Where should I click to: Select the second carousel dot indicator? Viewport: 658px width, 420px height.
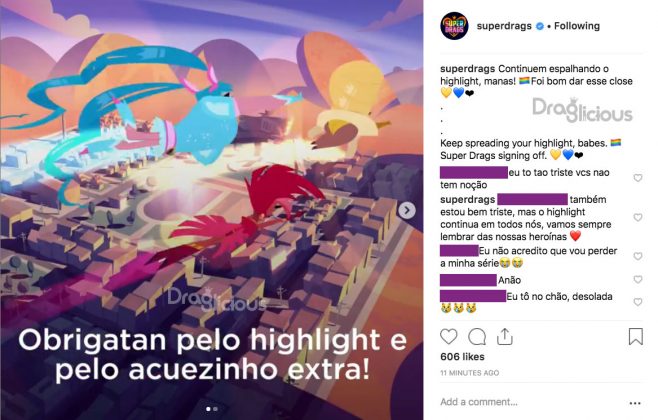215,409
